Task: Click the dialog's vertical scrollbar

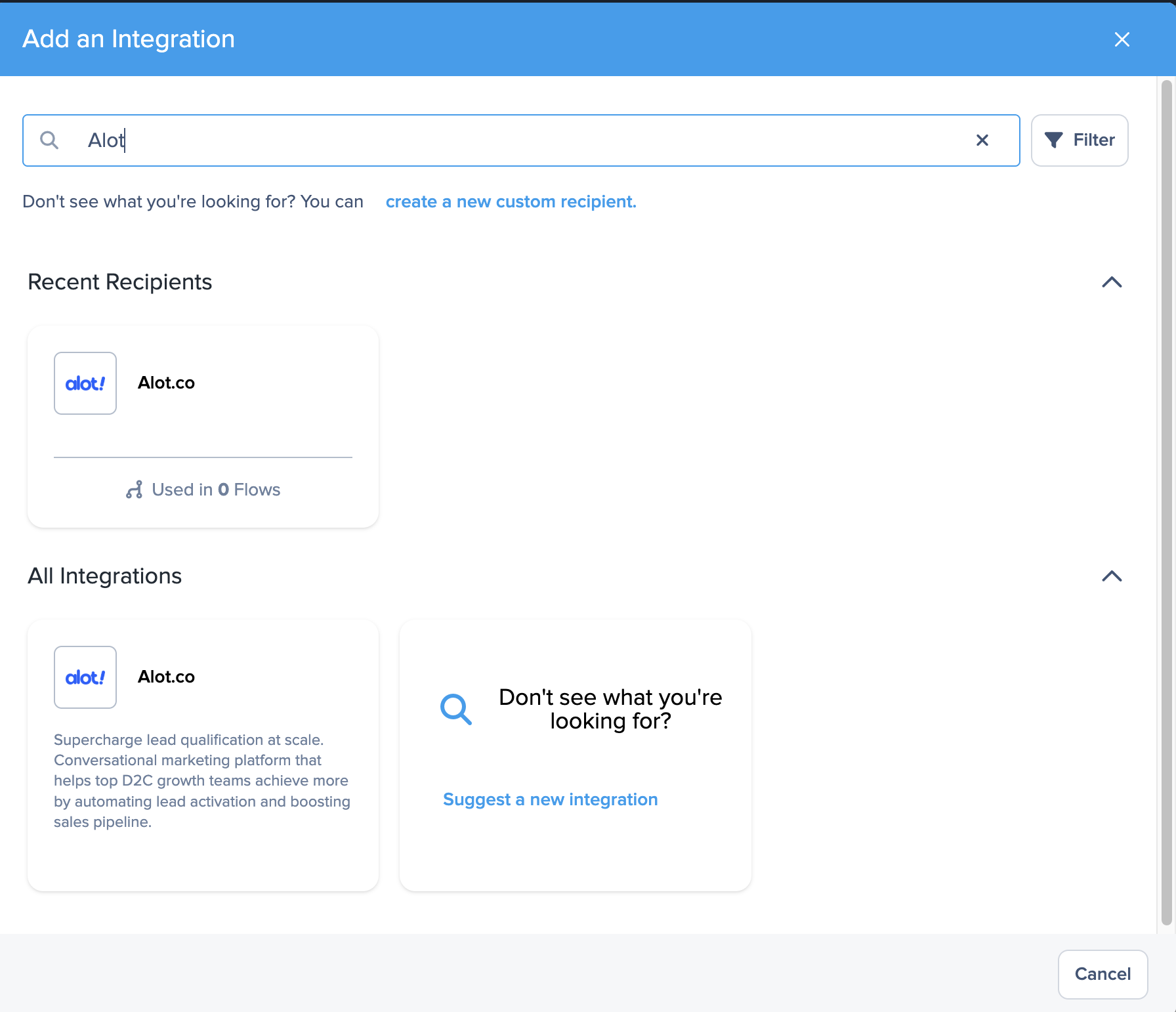Action: pyautogui.click(x=1166, y=502)
